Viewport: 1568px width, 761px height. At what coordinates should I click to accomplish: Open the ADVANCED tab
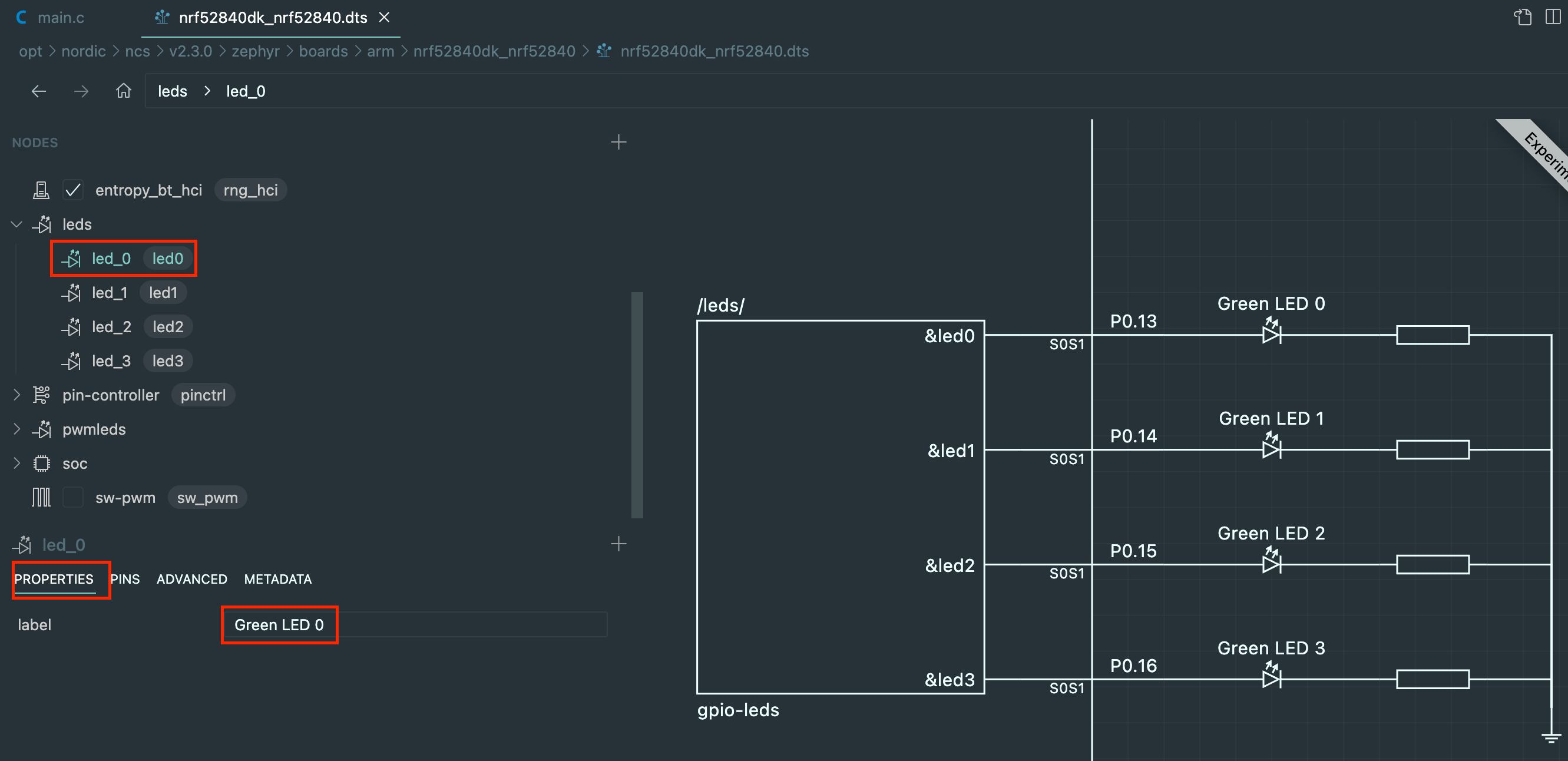[192, 579]
